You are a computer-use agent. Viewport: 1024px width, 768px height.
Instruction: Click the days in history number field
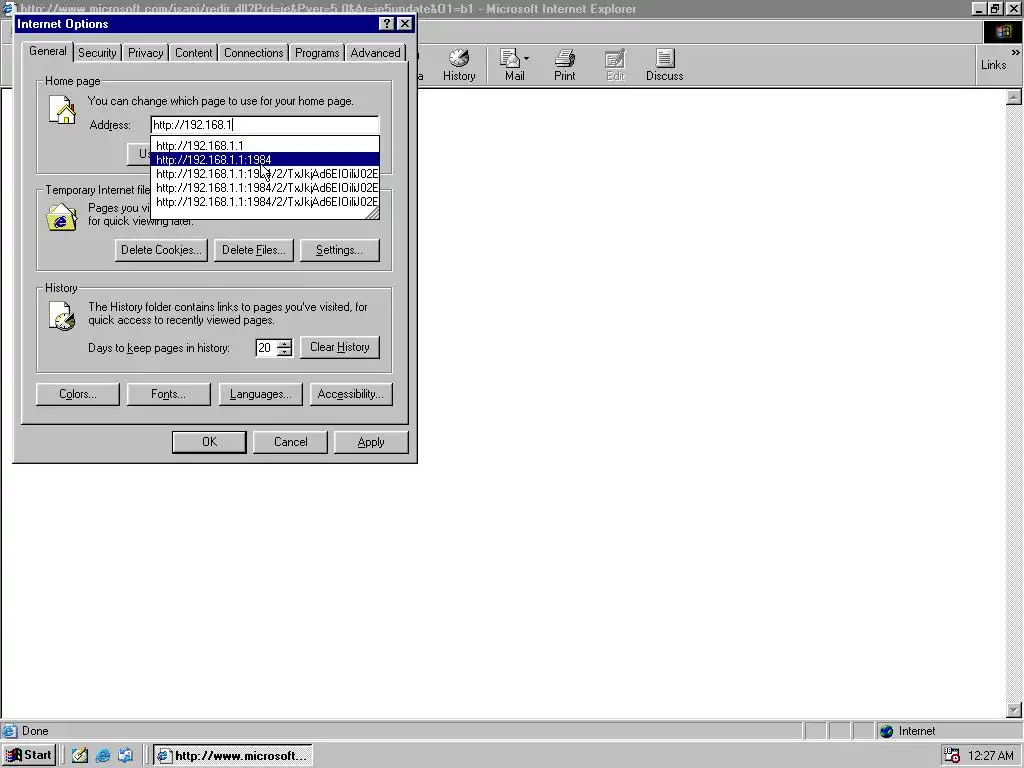tap(266, 347)
